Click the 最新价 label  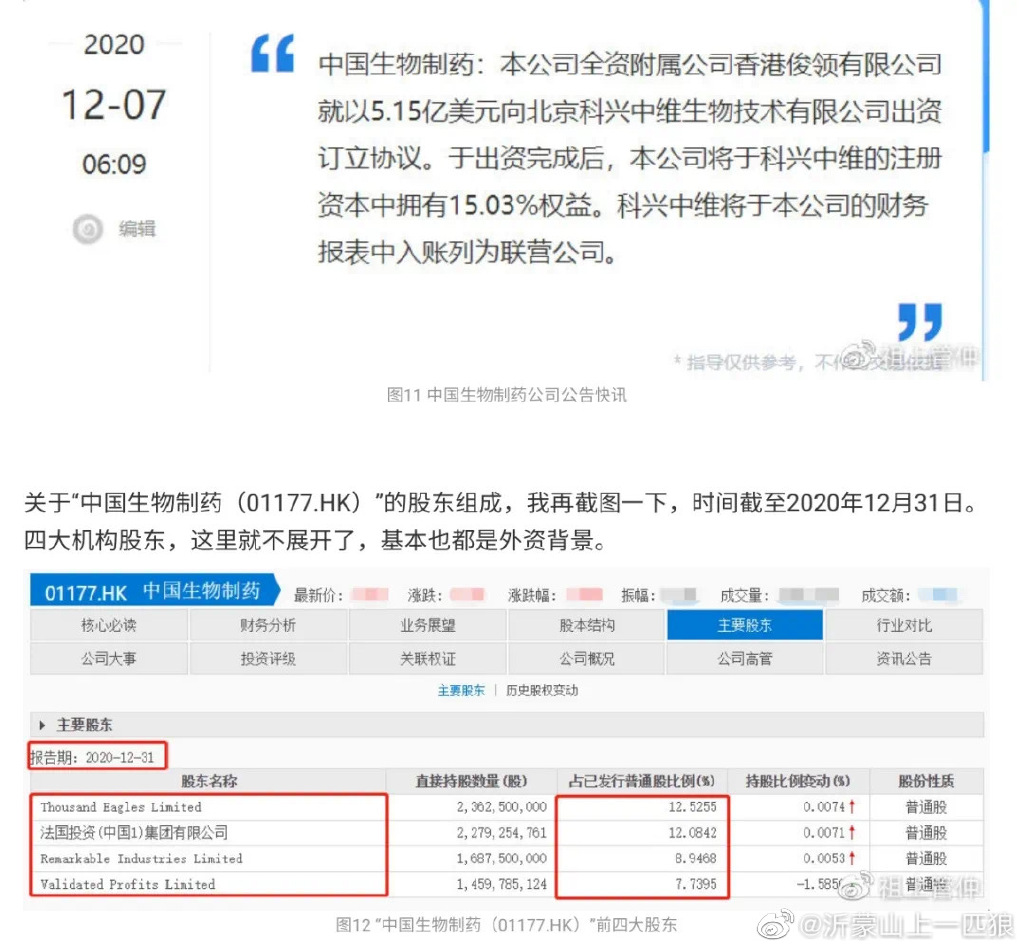pos(318,595)
